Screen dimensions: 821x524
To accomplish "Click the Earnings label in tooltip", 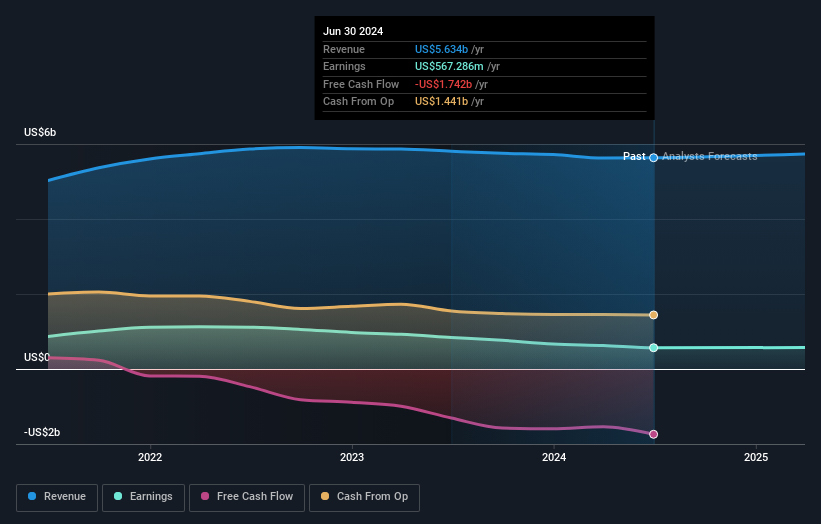I will 344,66.
